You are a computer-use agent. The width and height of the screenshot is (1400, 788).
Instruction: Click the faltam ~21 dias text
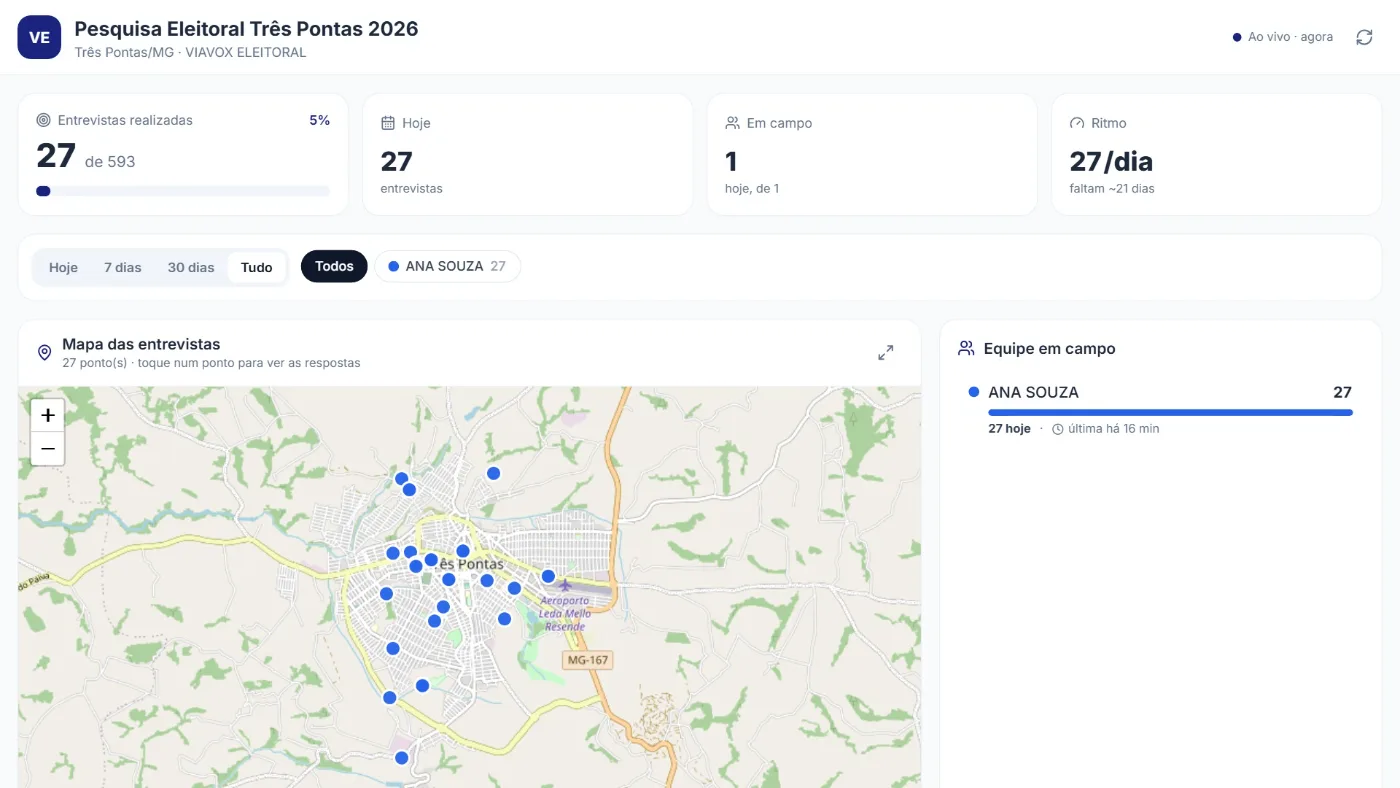(x=1112, y=188)
